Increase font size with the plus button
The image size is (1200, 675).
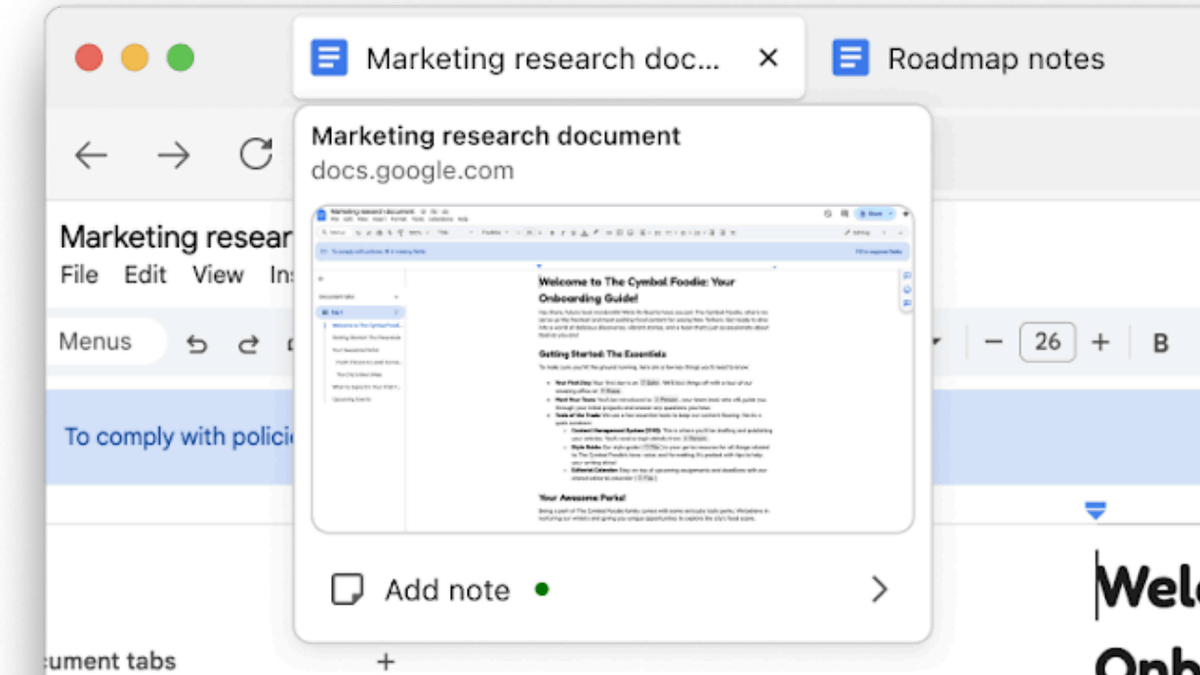click(x=1100, y=342)
